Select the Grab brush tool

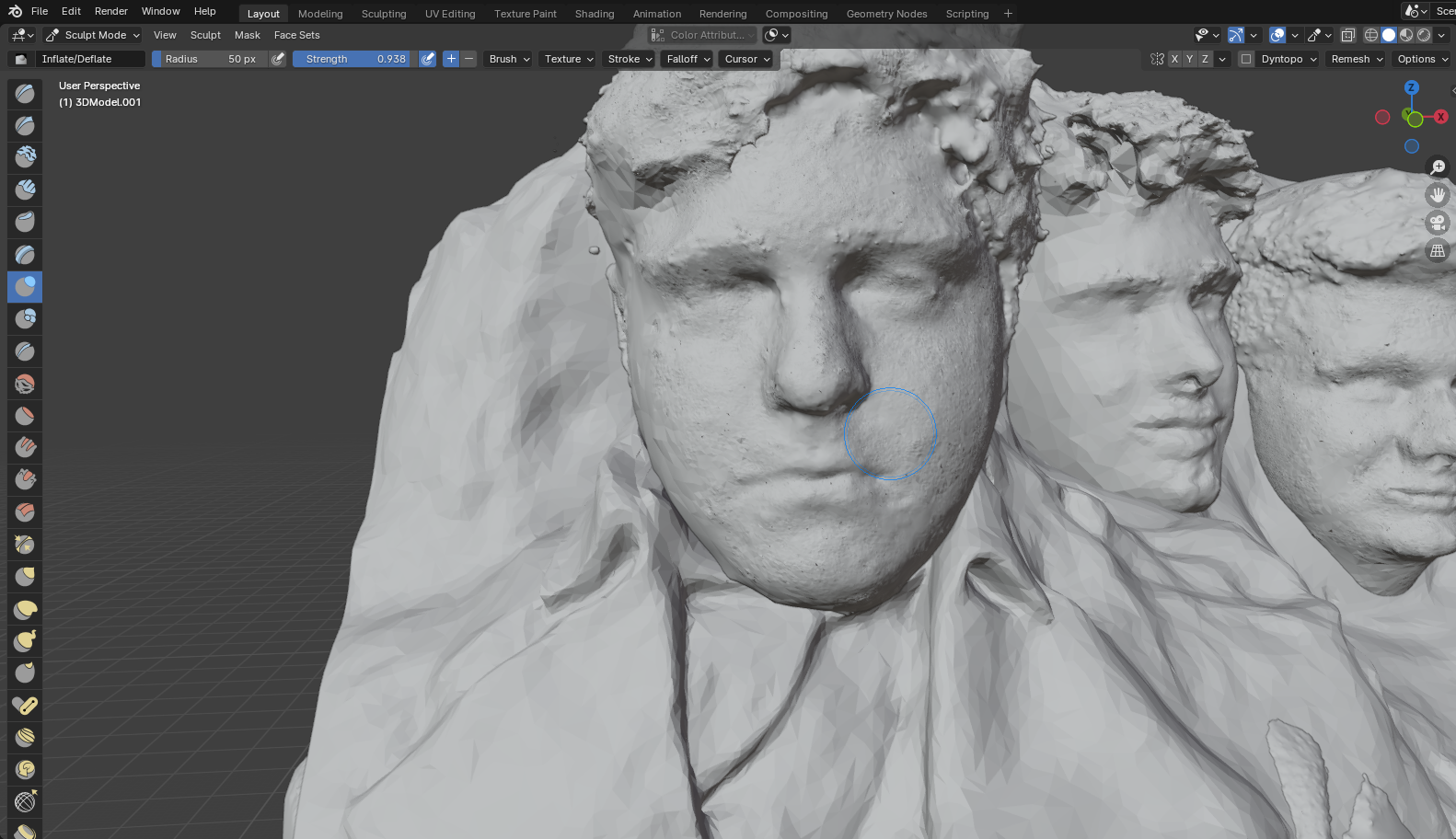[x=25, y=577]
